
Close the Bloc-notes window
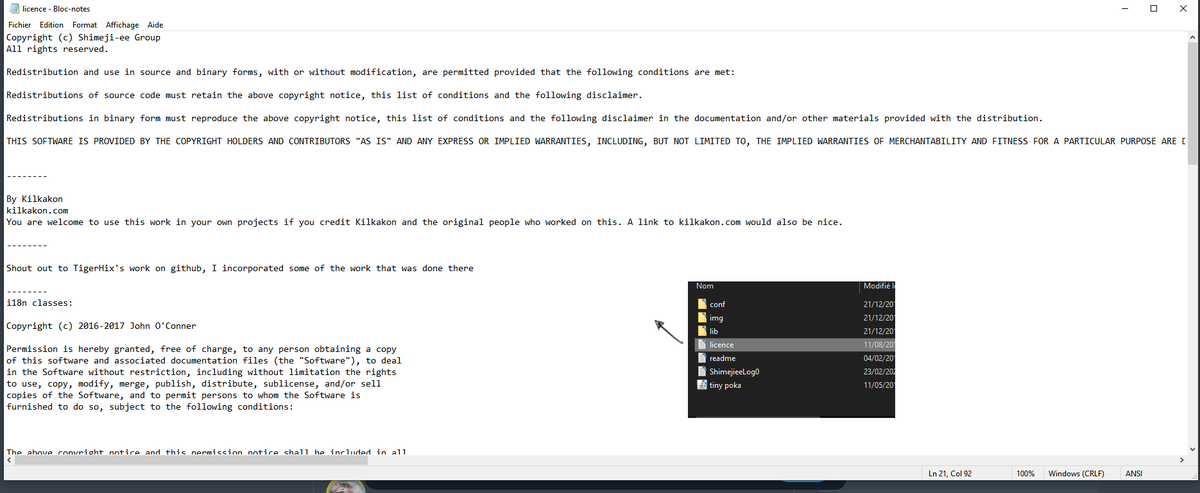pyautogui.click(x=1182, y=9)
